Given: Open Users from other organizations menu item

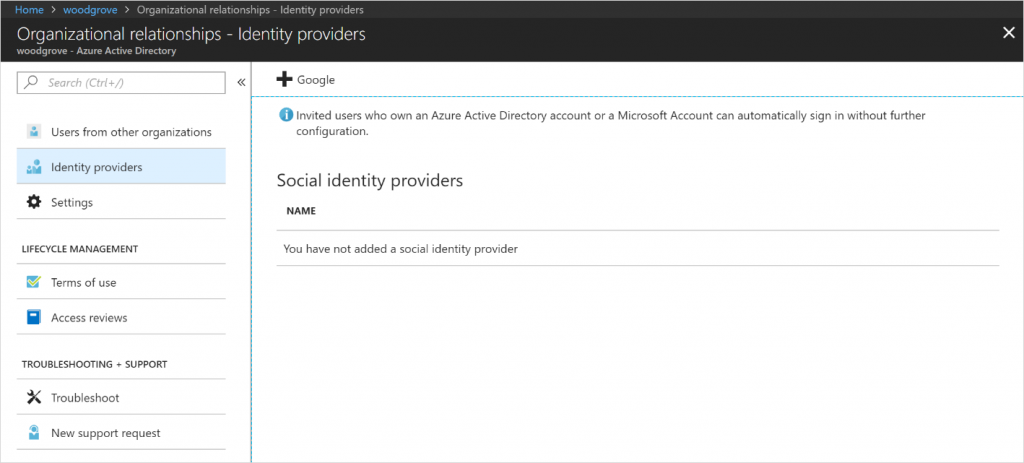Looking at the screenshot, I should [x=131, y=132].
